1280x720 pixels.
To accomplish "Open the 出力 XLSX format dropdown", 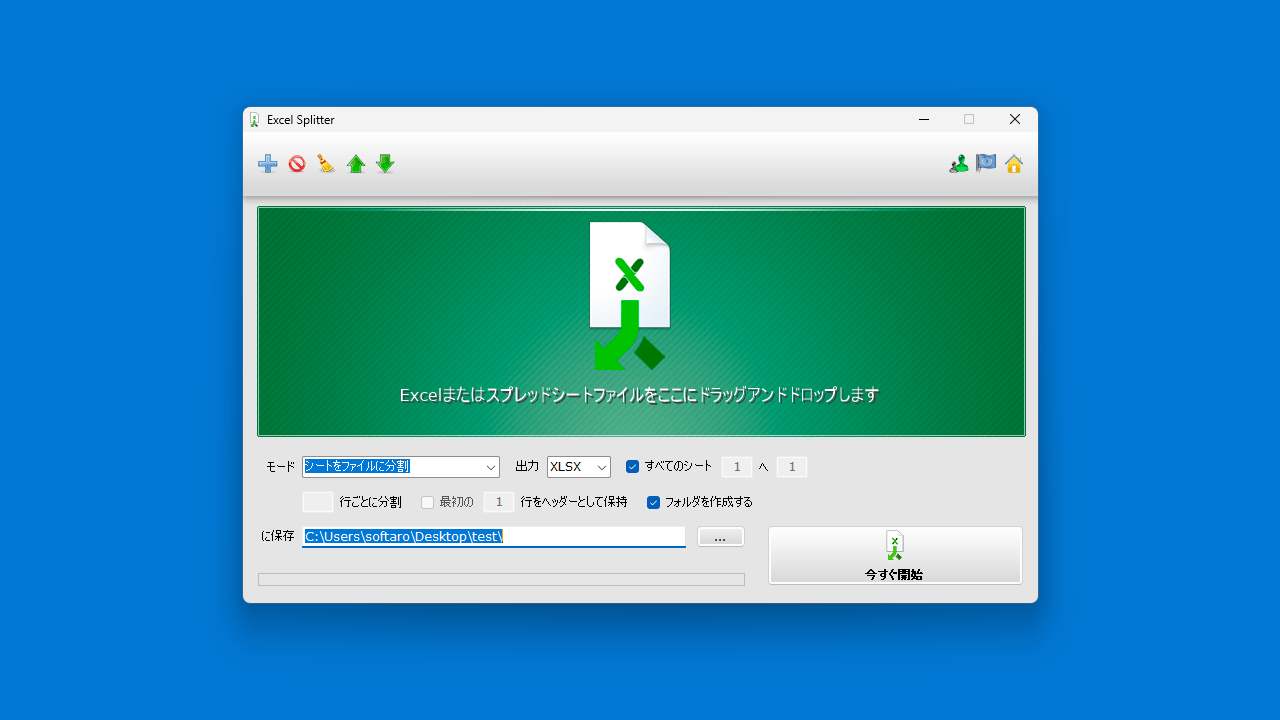I will point(579,467).
